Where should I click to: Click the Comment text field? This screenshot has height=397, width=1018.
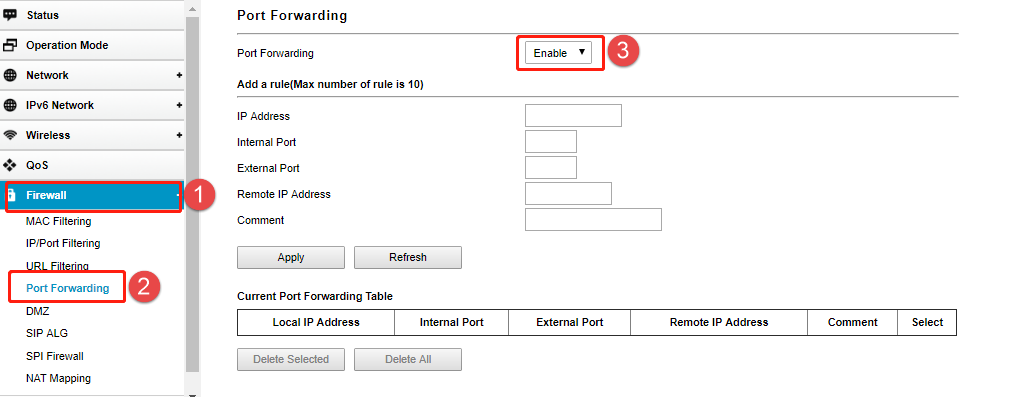[593, 220]
